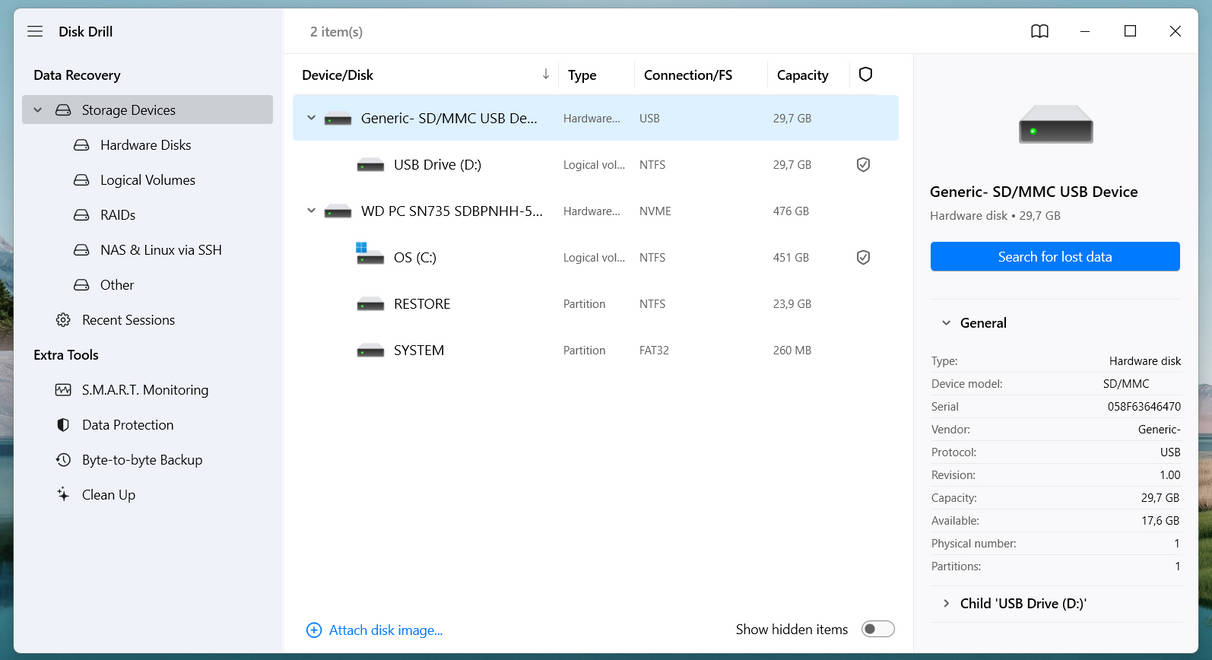This screenshot has height=660, width=1212.
Task: Click the Generic- SD/MMC drive icon in list
Action: 338,119
